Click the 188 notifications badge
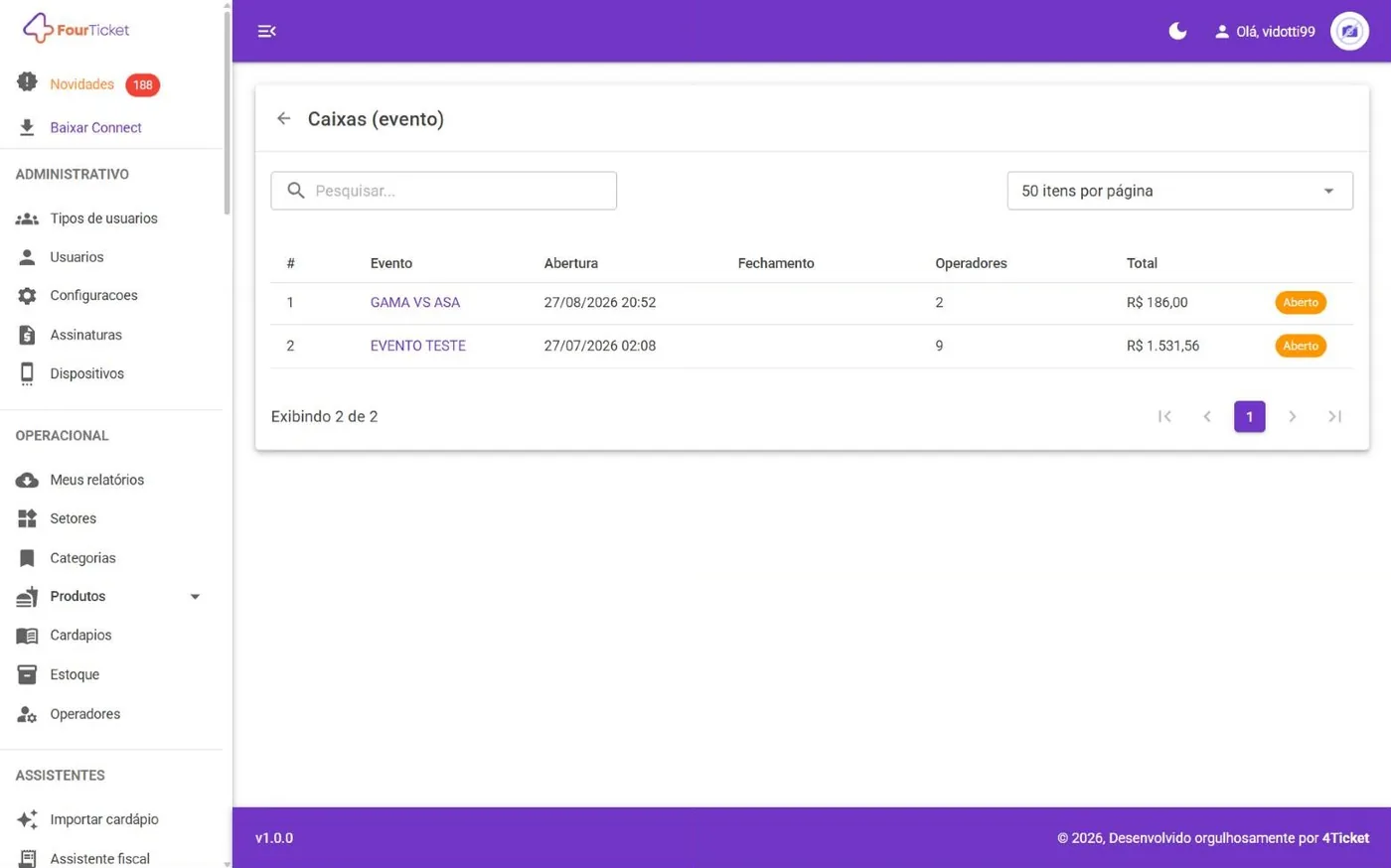The image size is (1391, 868). 142,85
